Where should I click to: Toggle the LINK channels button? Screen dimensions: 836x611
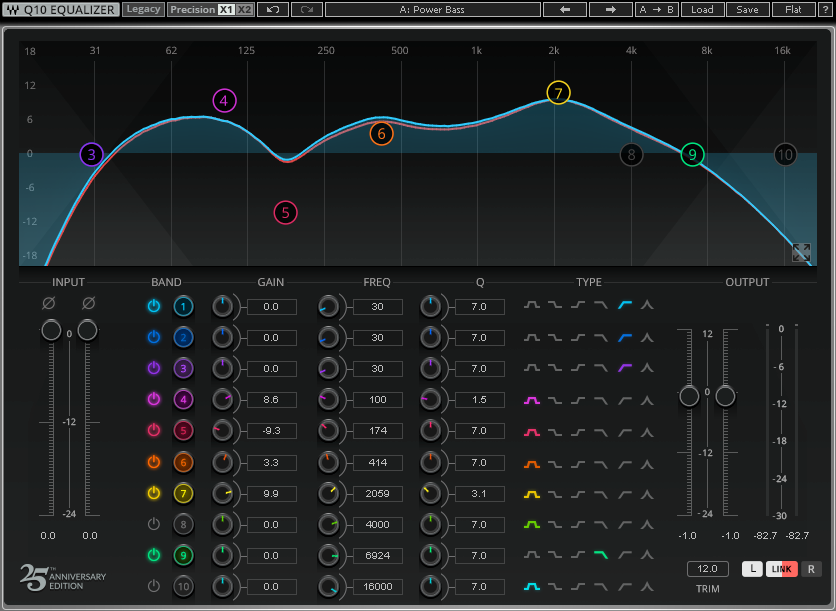[x=782, y=569]
